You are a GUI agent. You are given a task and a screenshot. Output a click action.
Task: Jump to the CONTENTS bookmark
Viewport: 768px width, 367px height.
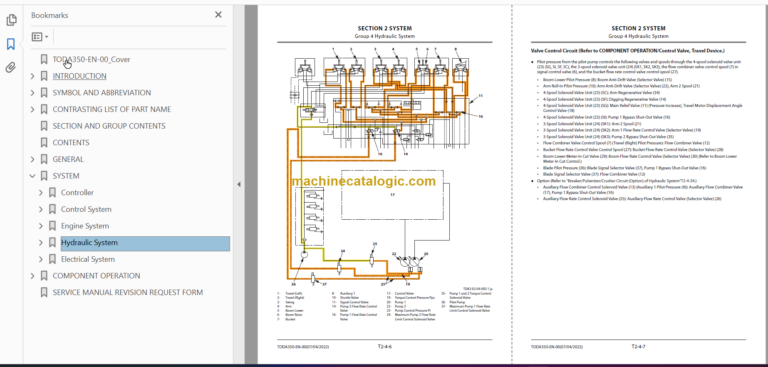click(71, 143)
